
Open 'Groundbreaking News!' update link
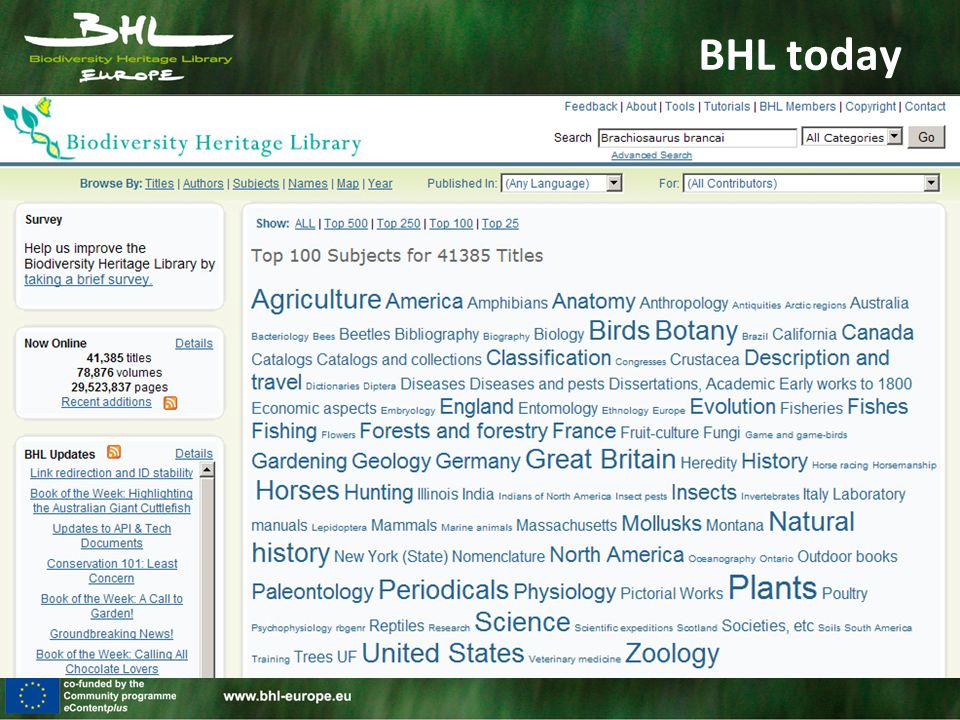coord(111,634)
